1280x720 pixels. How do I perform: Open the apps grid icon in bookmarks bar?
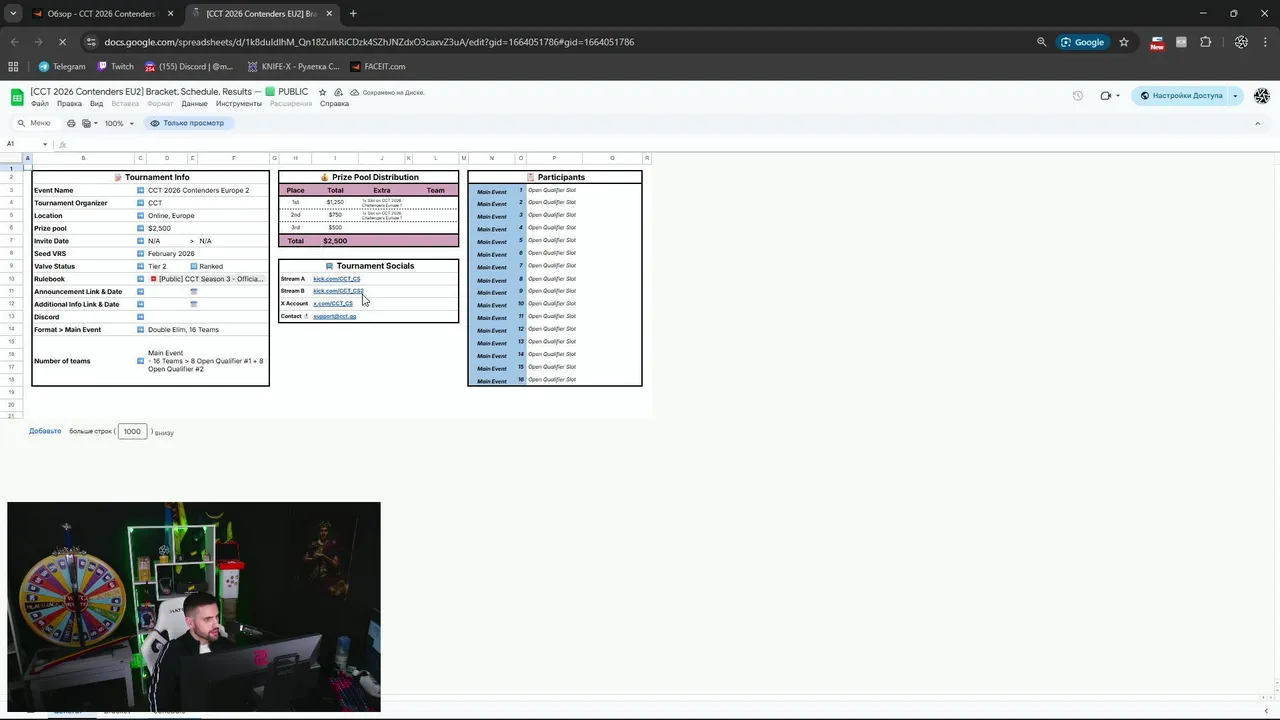(x=13, y=67)
